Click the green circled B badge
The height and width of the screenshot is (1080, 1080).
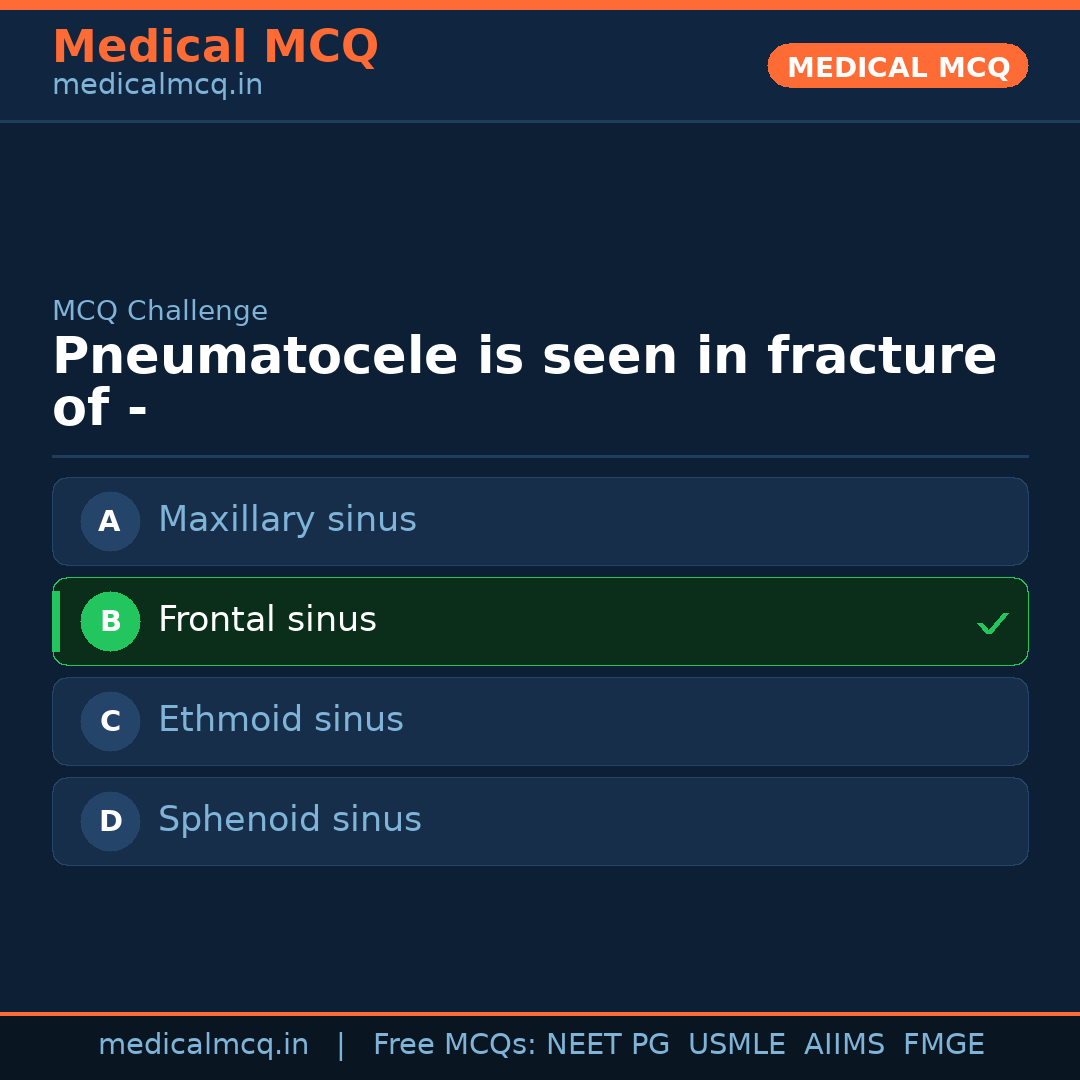(x=110, y=621)
